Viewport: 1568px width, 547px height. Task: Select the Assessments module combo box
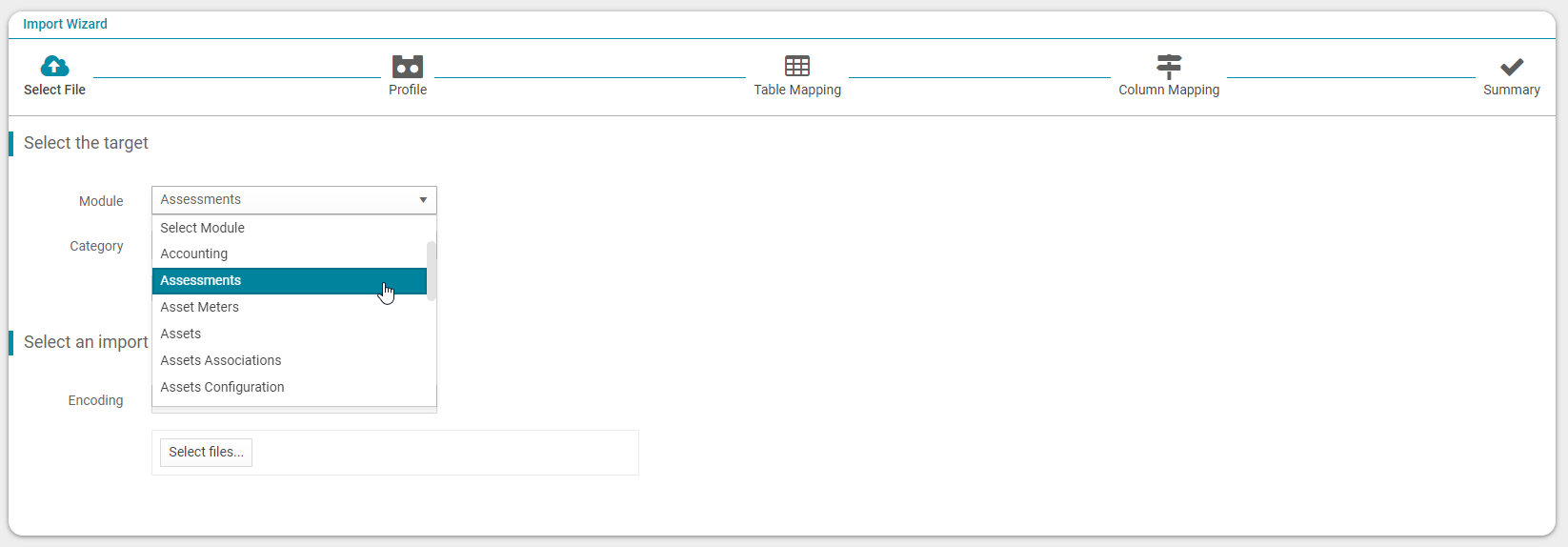pyautogui.click(x=293, y=200)
